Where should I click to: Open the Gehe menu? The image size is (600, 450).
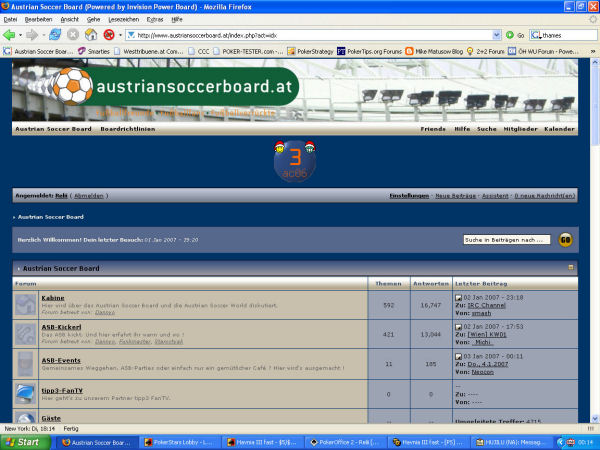[93, 19]
